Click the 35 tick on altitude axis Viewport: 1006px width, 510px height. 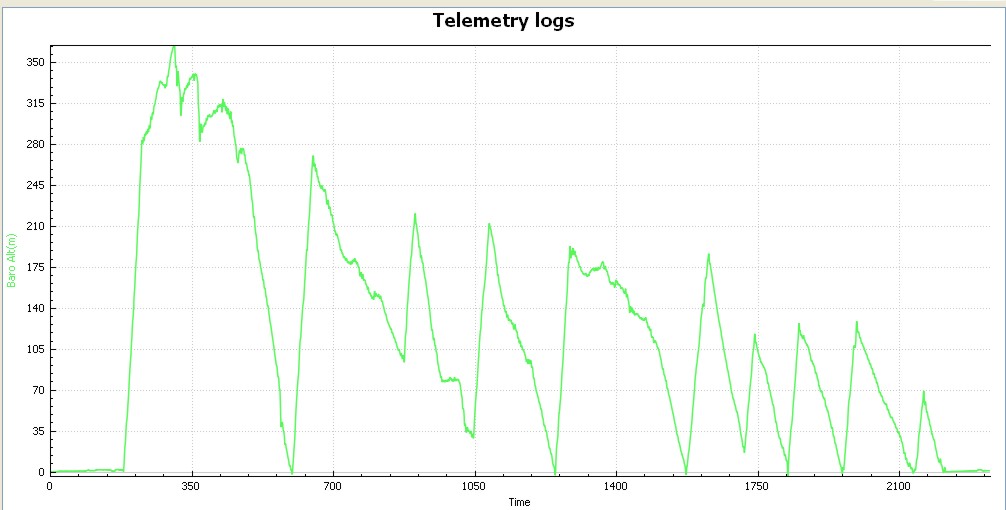pos(36,431)
